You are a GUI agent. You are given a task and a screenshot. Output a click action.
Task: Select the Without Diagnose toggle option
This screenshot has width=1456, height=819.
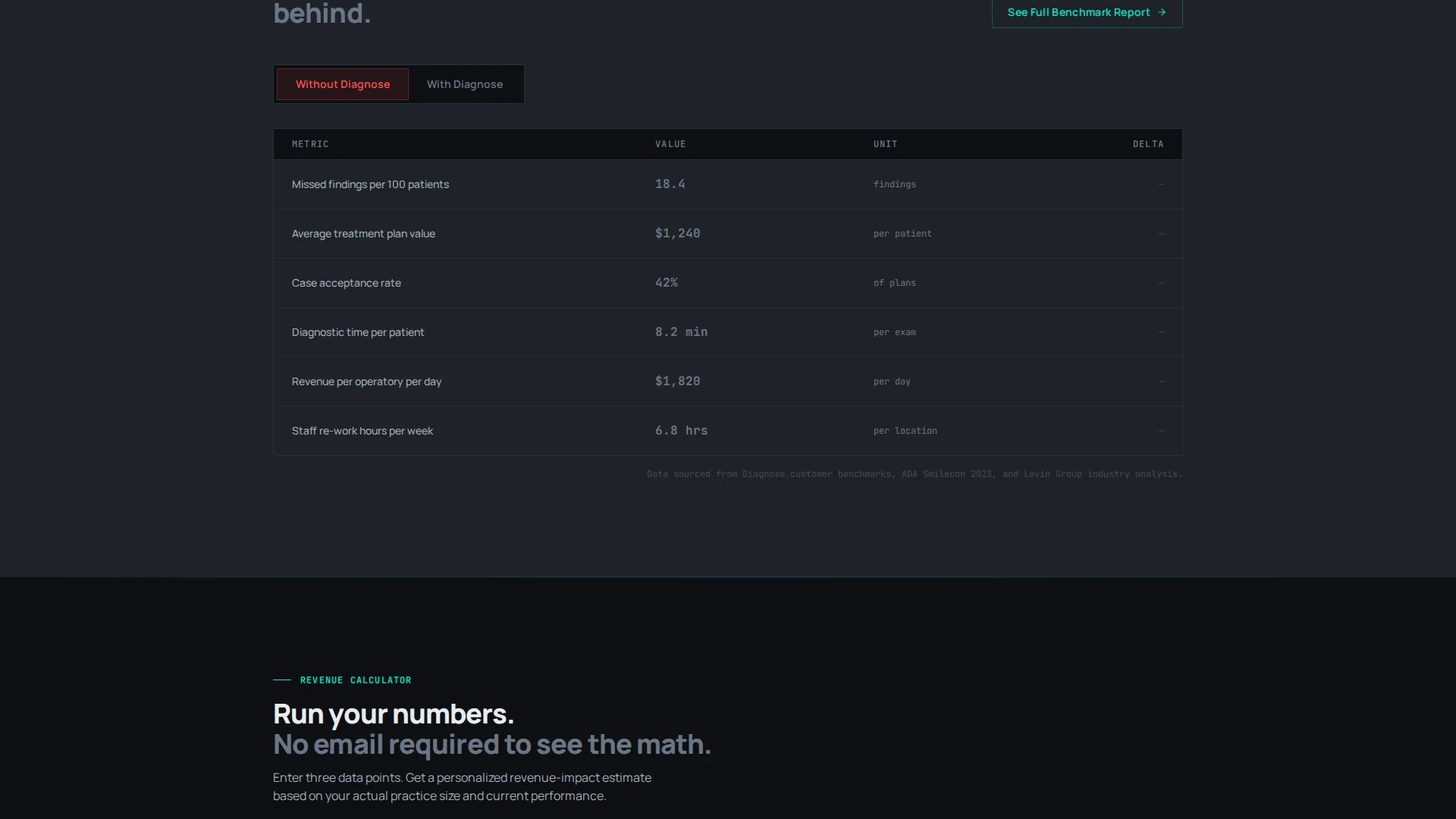tap(343, 84)
